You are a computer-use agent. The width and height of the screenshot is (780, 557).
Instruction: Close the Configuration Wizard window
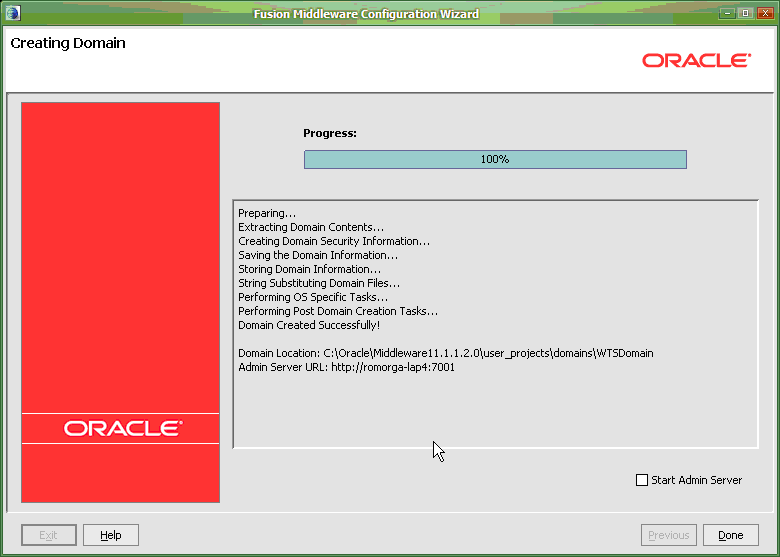pos(765,13)
